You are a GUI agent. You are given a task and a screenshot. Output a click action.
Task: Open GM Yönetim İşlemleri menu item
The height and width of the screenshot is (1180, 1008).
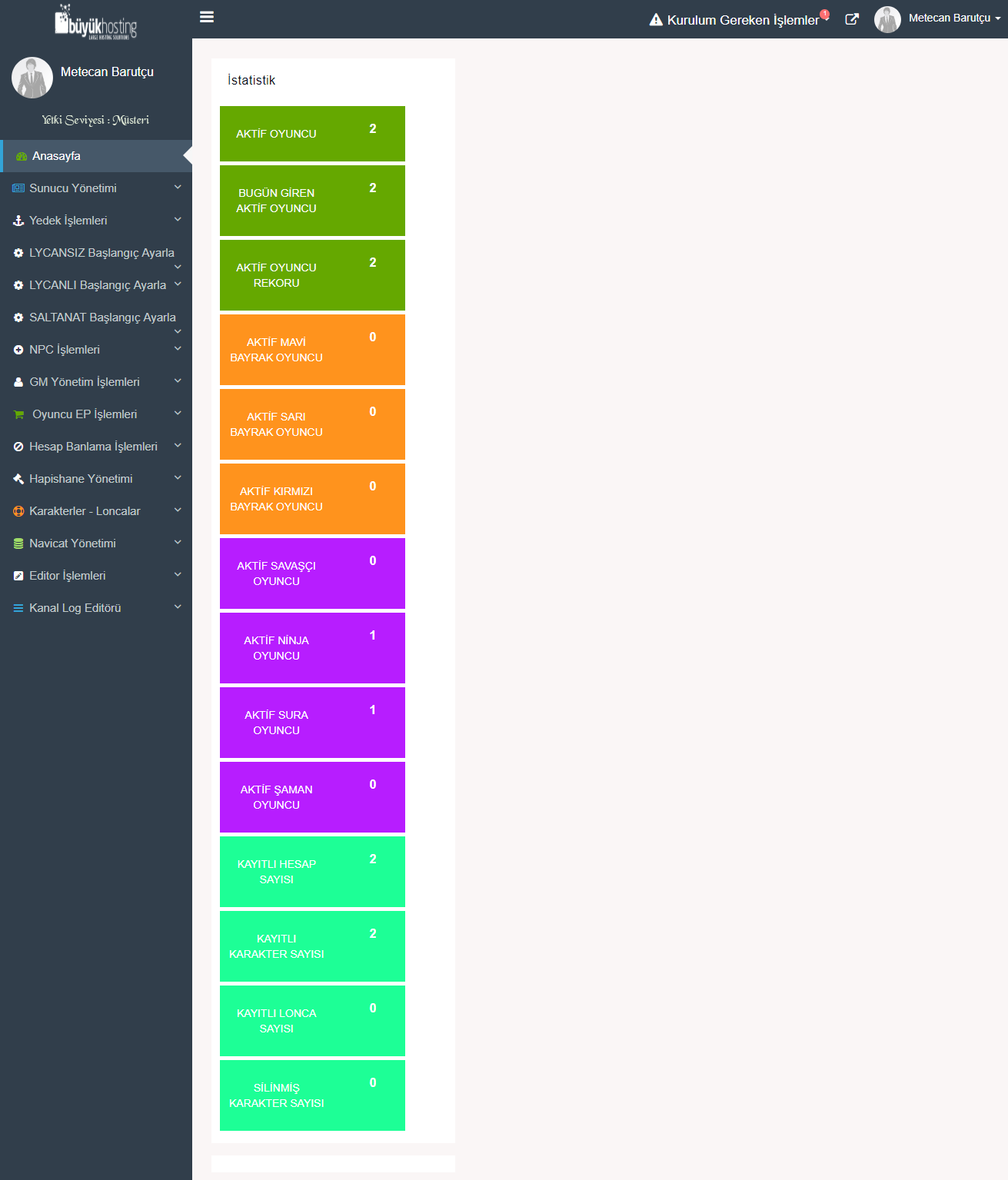pos(85,382)
